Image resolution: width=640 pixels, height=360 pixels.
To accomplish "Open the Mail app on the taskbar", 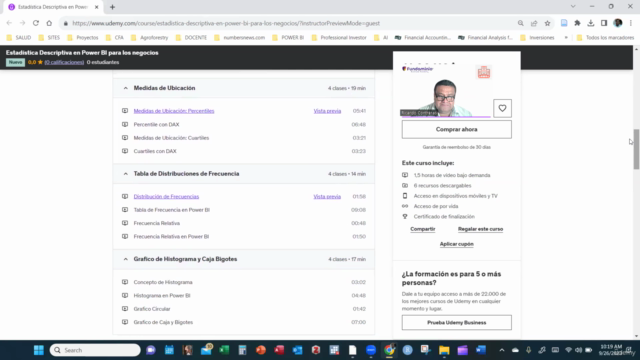I will [206, 350].
